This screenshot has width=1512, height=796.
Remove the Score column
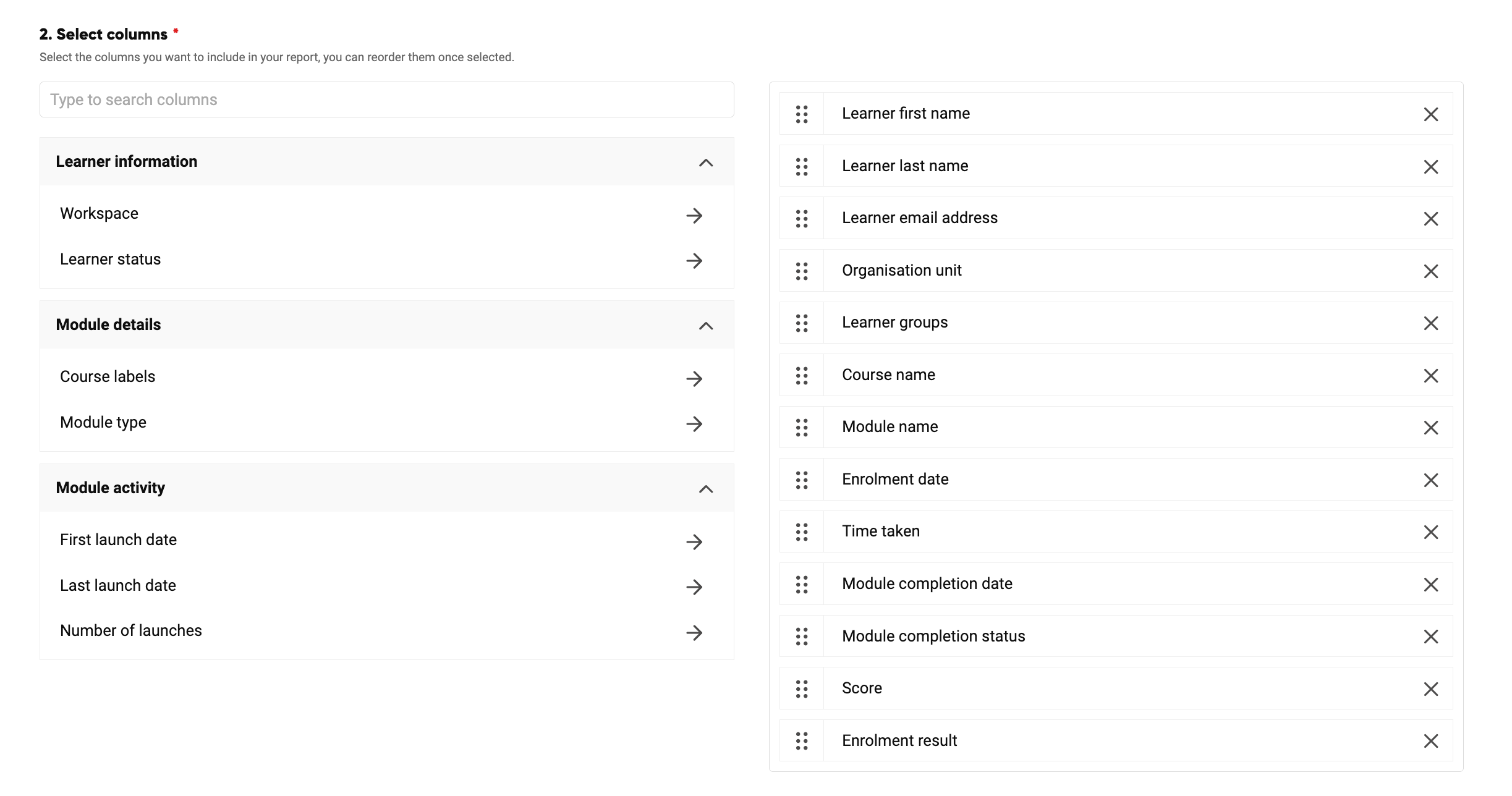click(x=1431, y=689)
